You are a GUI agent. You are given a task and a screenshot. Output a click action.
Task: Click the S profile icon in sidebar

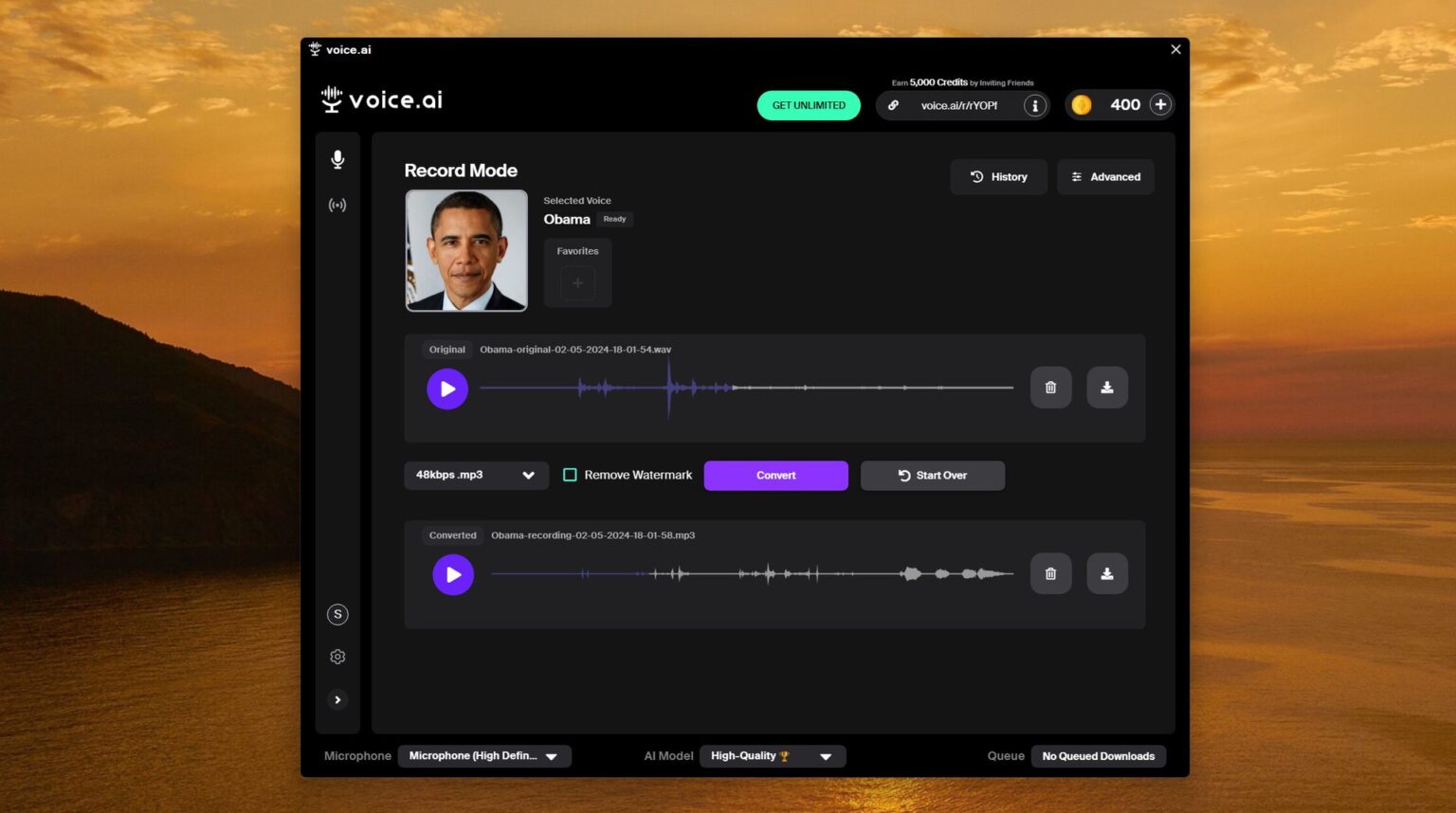click(x=337, y=614)
